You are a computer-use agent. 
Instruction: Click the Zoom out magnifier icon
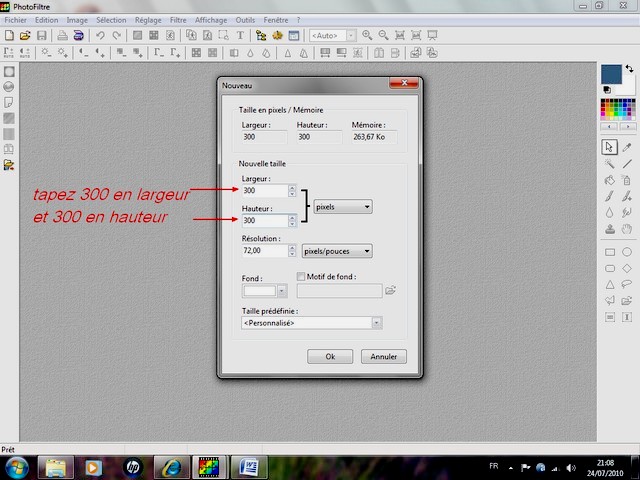[x=383, y=36]
